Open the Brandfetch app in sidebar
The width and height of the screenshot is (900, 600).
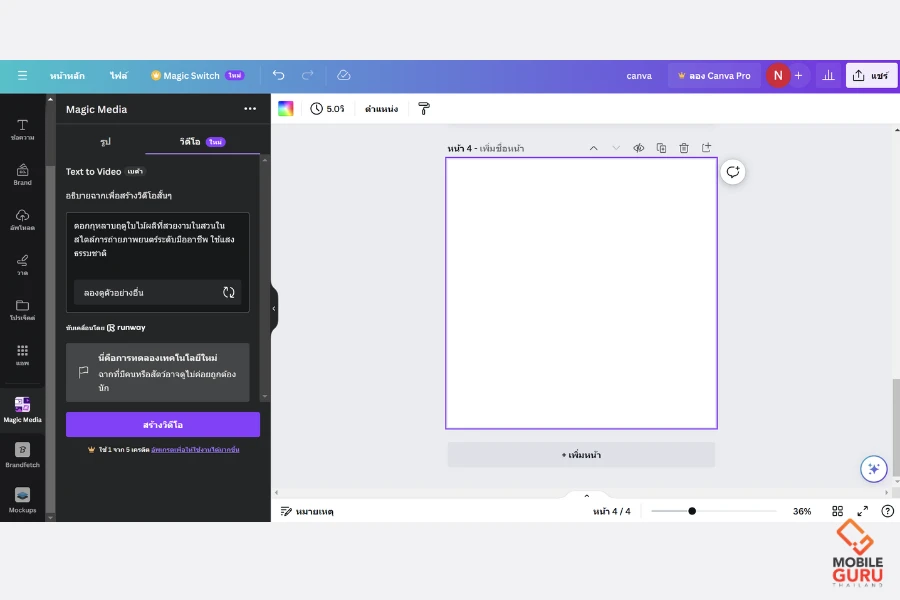tap(22, 455)
